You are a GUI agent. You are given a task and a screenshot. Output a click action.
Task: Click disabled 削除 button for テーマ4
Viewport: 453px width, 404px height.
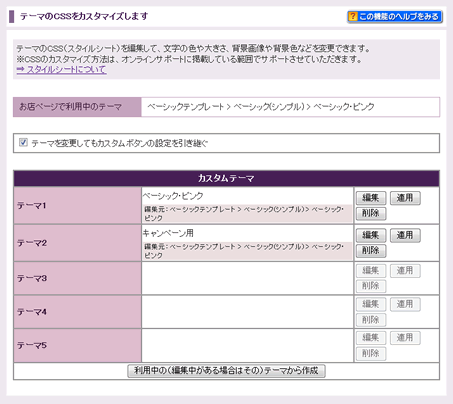point(371,320)
